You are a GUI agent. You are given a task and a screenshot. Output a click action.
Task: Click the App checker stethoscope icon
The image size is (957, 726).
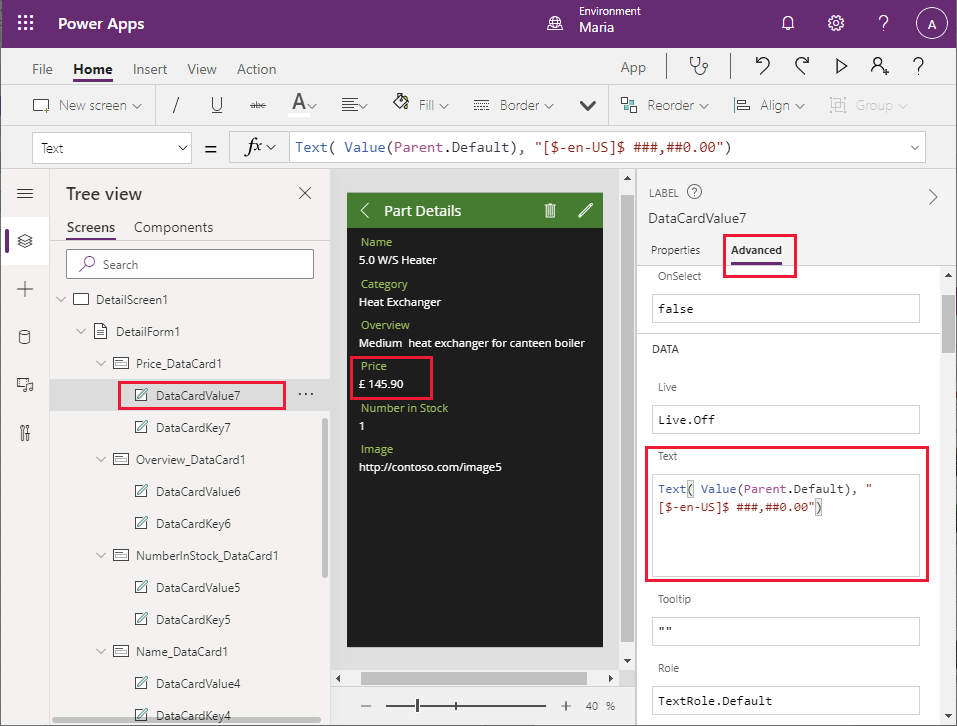point(699,67)
